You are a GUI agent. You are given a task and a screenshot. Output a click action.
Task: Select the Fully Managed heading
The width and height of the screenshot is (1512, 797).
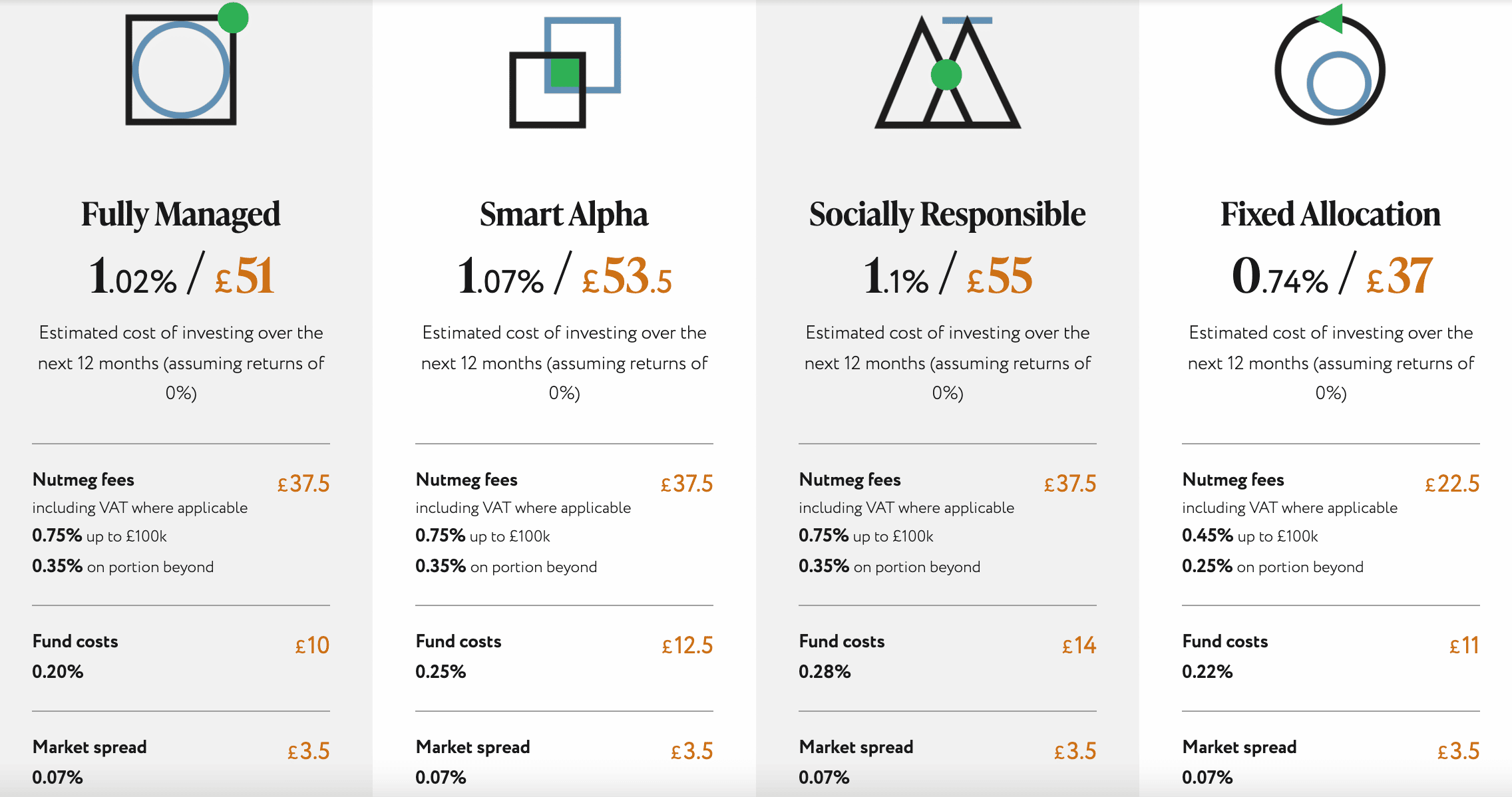pos(181,215)
